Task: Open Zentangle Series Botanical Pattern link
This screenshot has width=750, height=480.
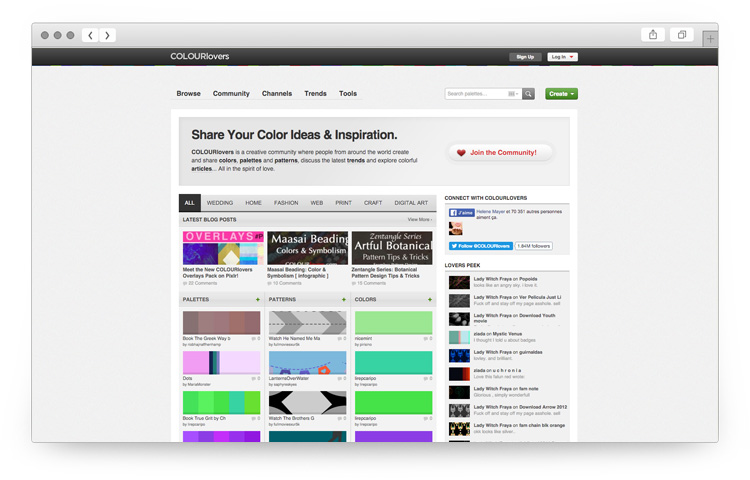Action: 386,273
